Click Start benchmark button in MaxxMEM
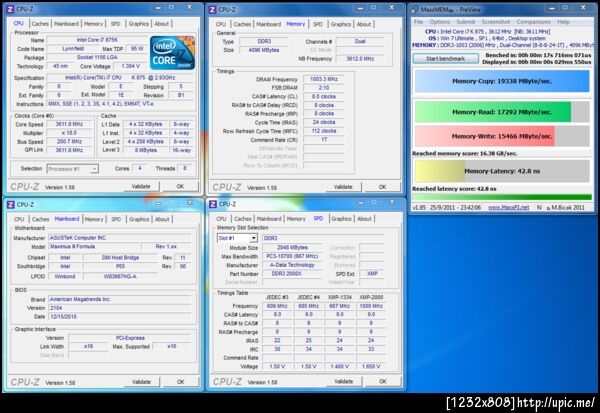 [x=445, y=59]
